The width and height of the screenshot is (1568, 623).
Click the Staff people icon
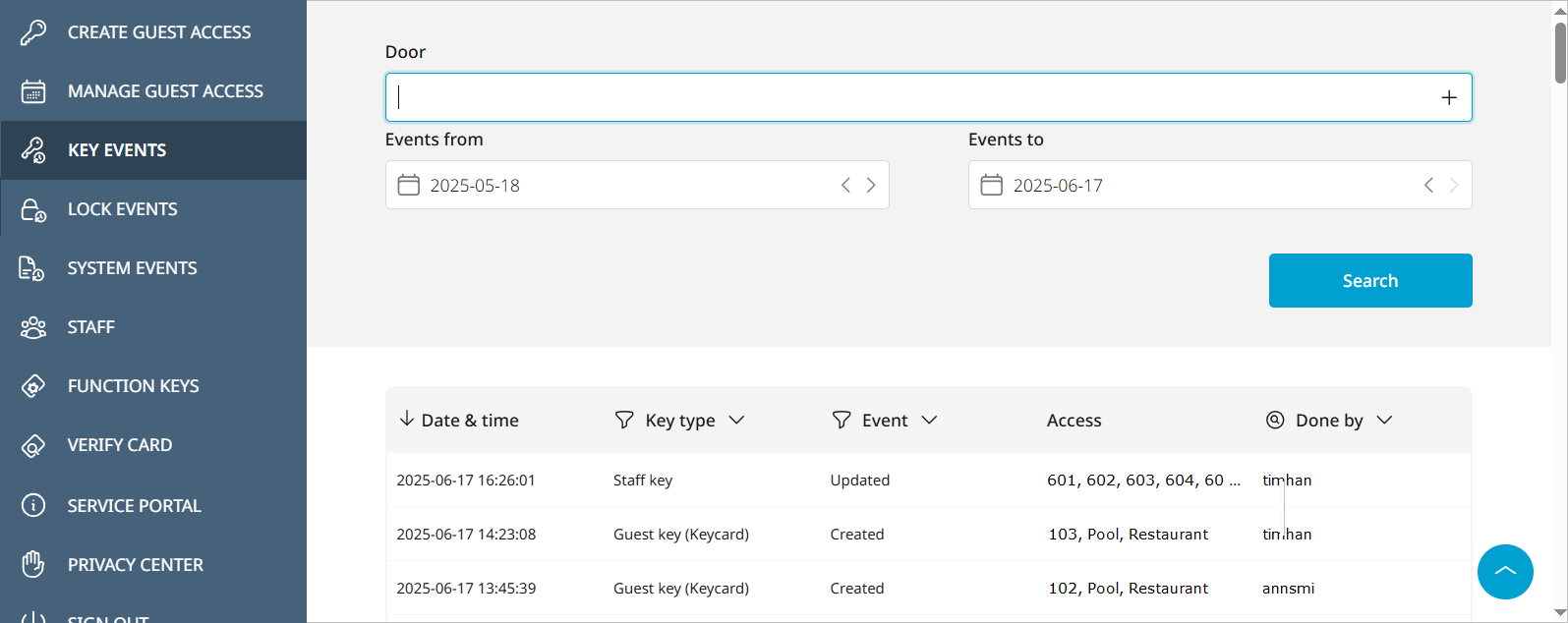[x=33, y=327]
